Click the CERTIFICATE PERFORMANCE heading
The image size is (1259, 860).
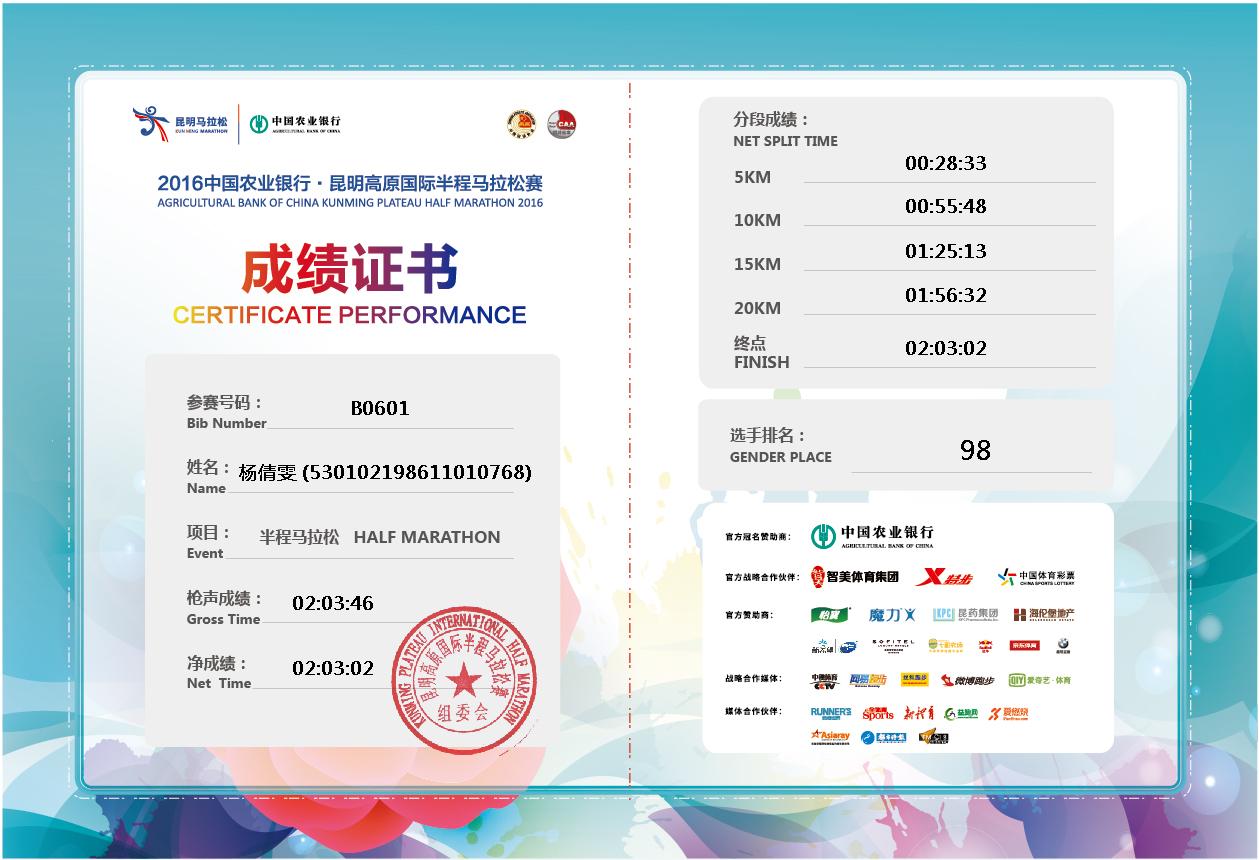tap(349, 315)
